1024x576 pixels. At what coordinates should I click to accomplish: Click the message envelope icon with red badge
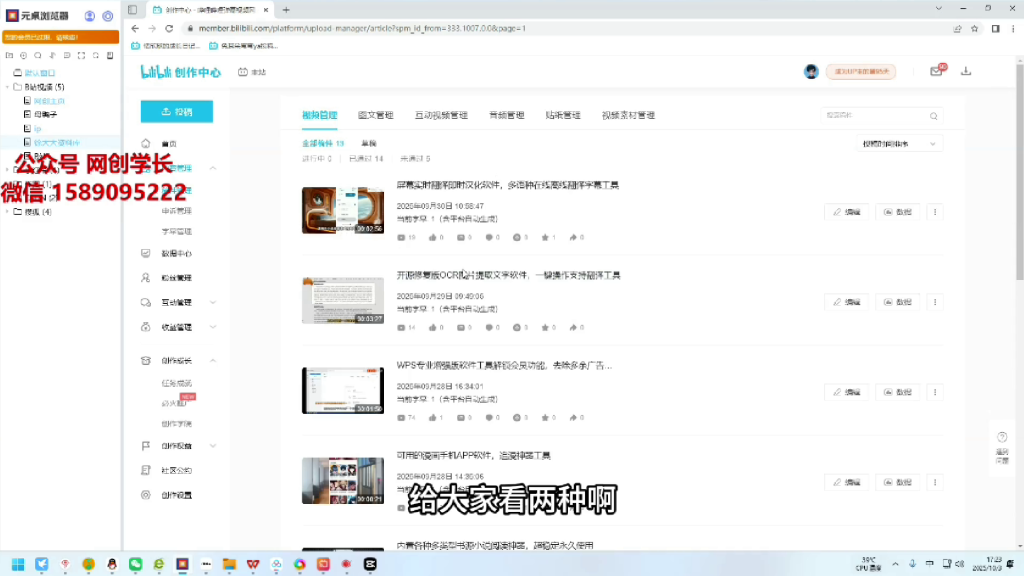pos(935,71)
